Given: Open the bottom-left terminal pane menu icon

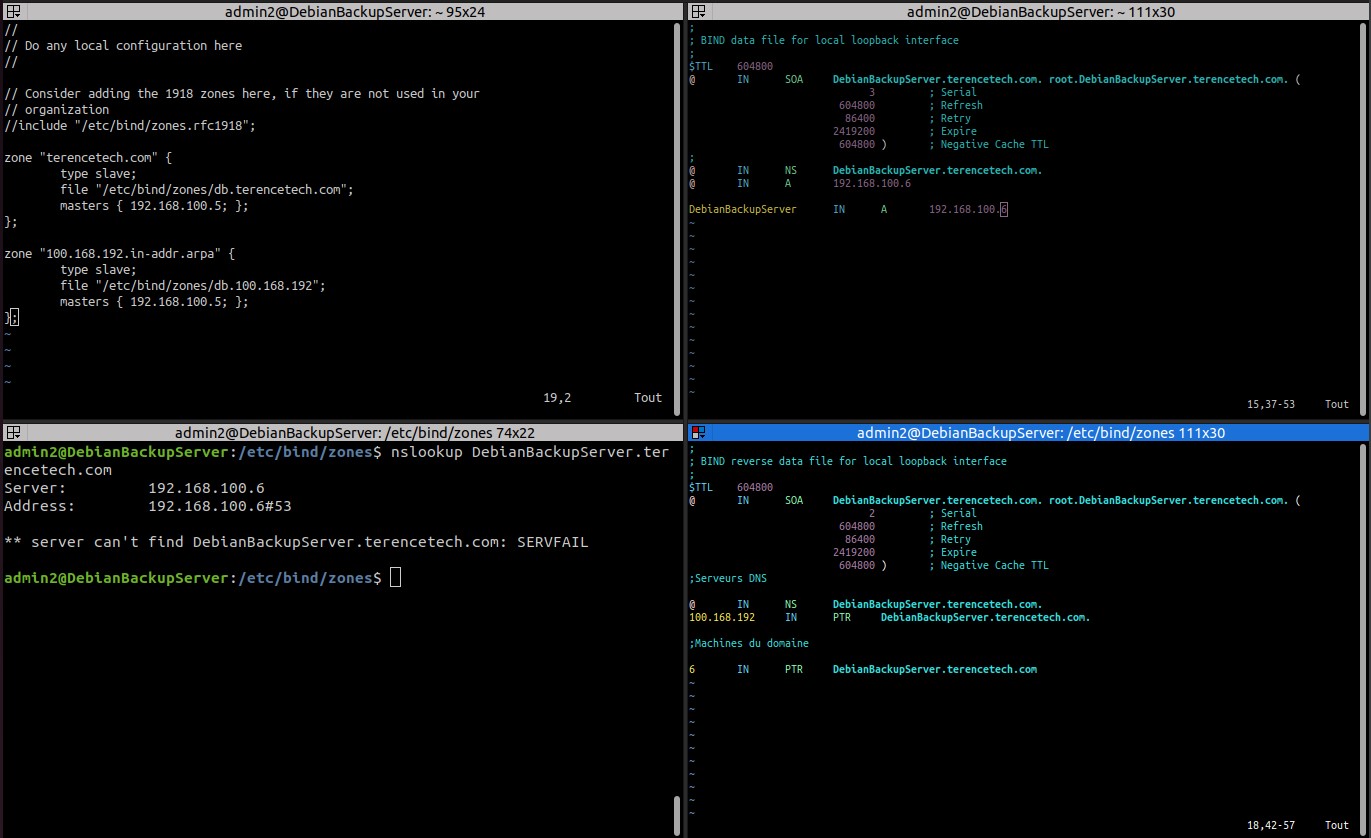Looking at the screenshot, I should pos(13,432).
